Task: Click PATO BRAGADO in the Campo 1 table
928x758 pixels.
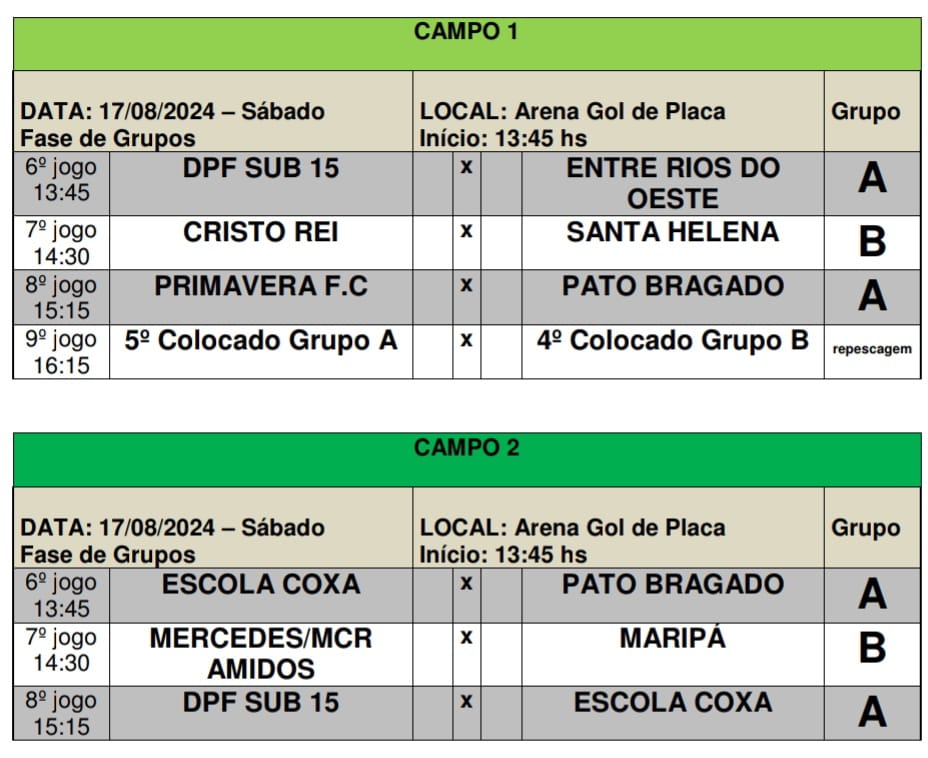Action: (672, 287)
